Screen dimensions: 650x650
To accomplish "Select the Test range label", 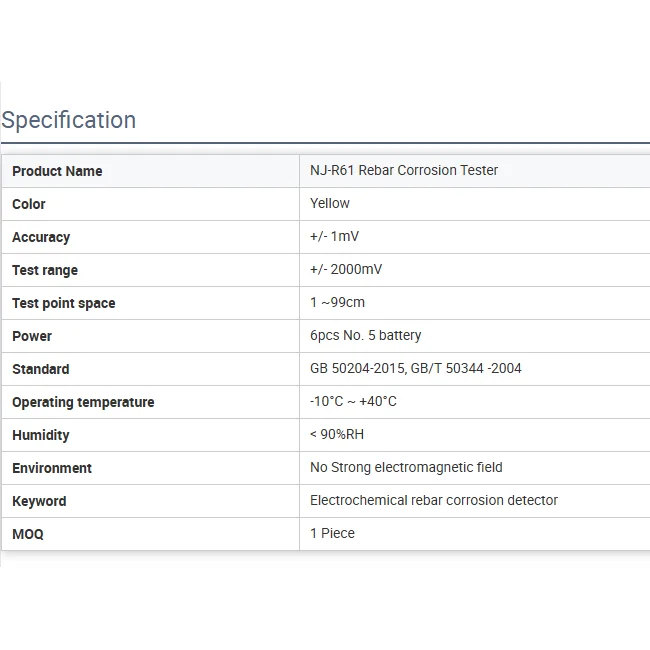I will (x=45, y=270).
